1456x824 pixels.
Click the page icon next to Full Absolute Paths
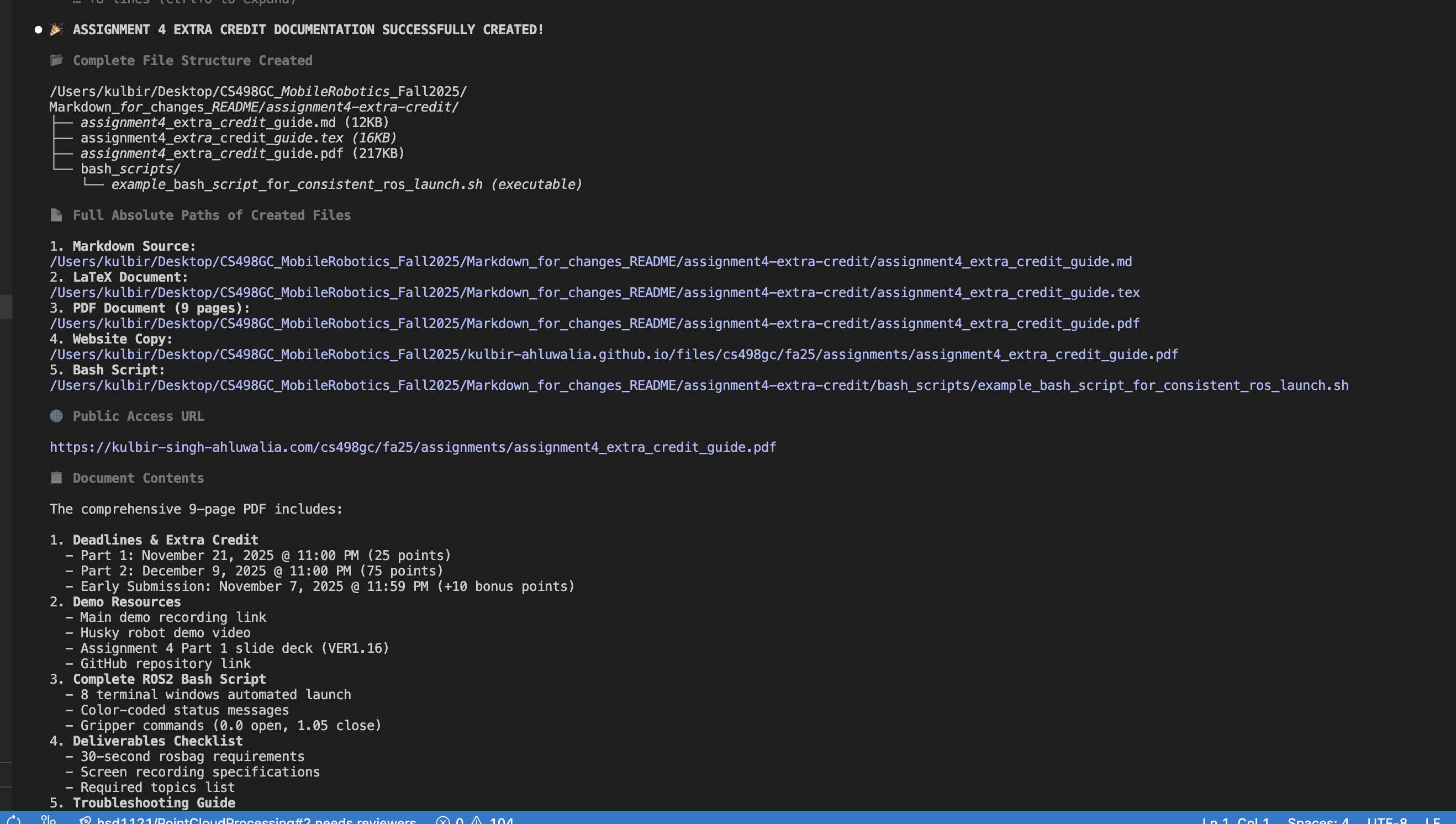(x=56, y=215)
